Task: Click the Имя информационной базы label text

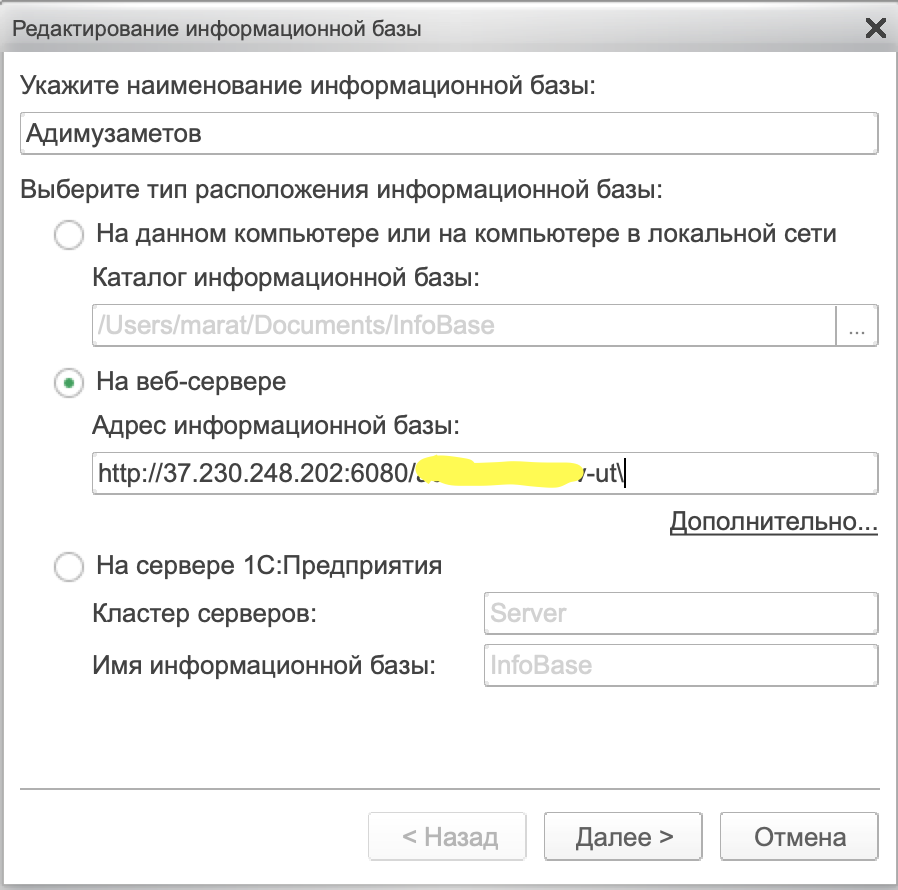Action: click(264, 665)
